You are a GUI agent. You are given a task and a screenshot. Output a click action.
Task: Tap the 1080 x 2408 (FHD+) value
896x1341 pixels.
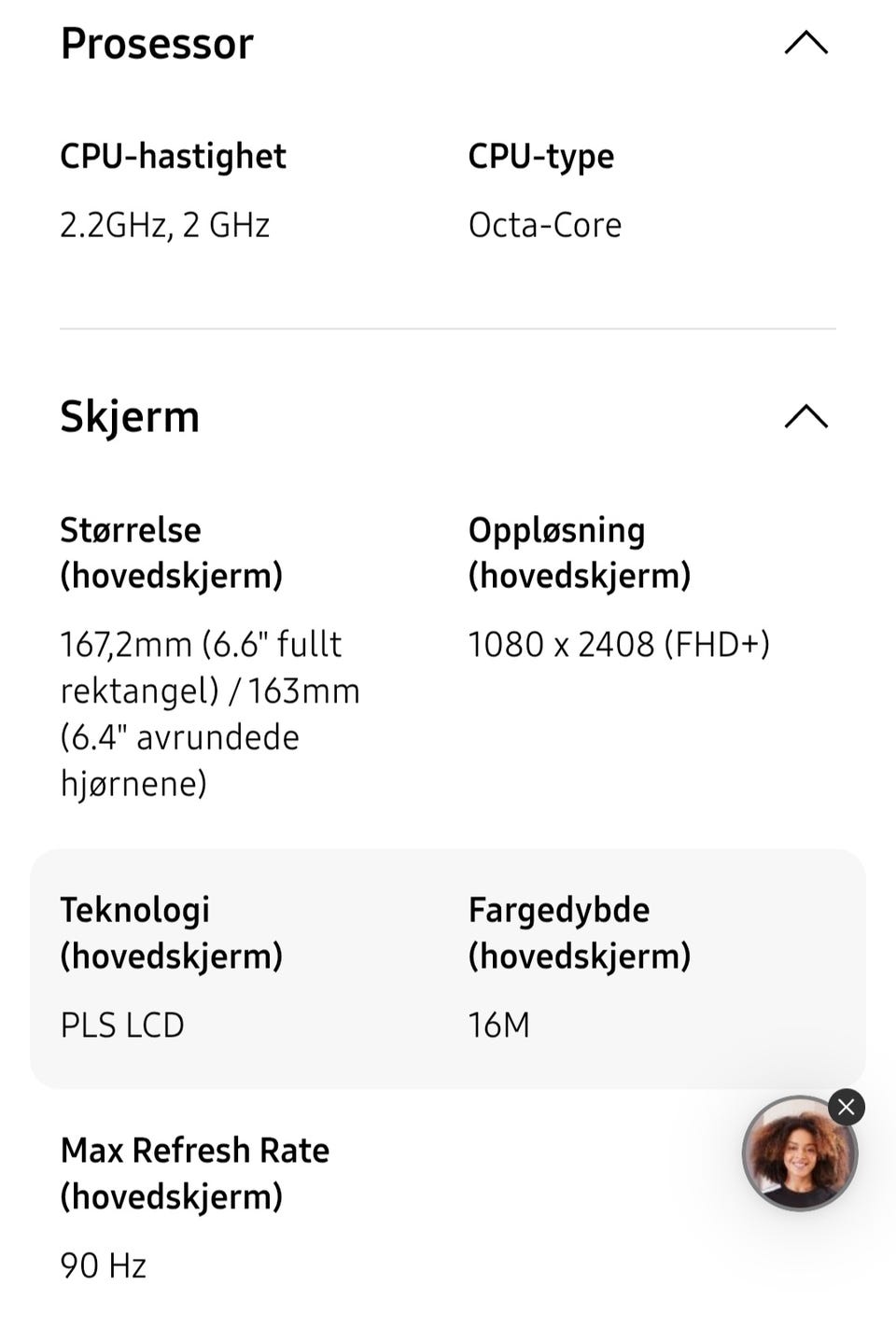tap(619, 644)
